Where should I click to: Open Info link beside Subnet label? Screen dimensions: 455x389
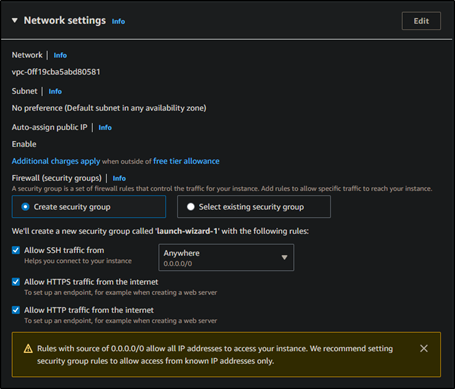55,91
